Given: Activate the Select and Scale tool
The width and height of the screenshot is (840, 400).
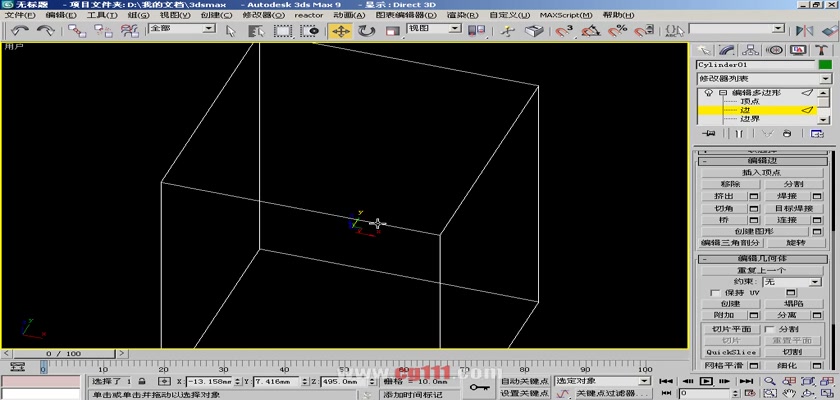Looking at the screenshot, I should pyautogui.click(x=393, y=31).
